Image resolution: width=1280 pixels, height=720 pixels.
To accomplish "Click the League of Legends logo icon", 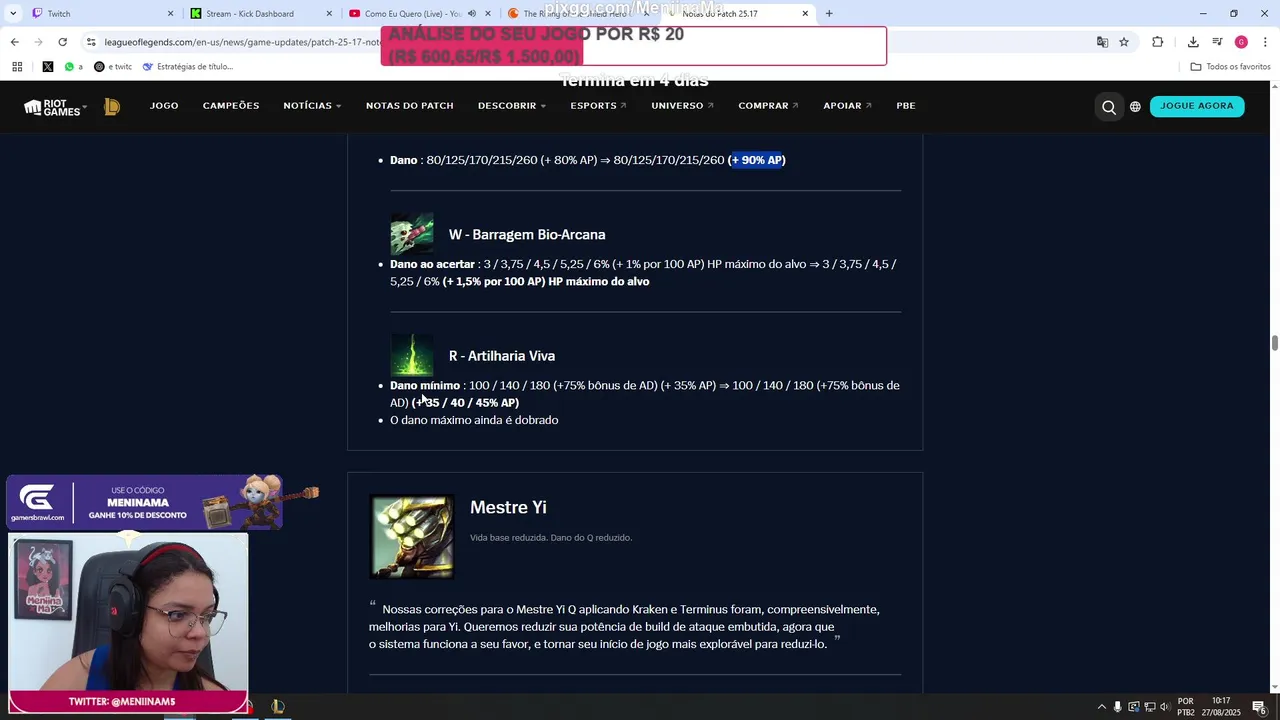I will tap(112, 107).
